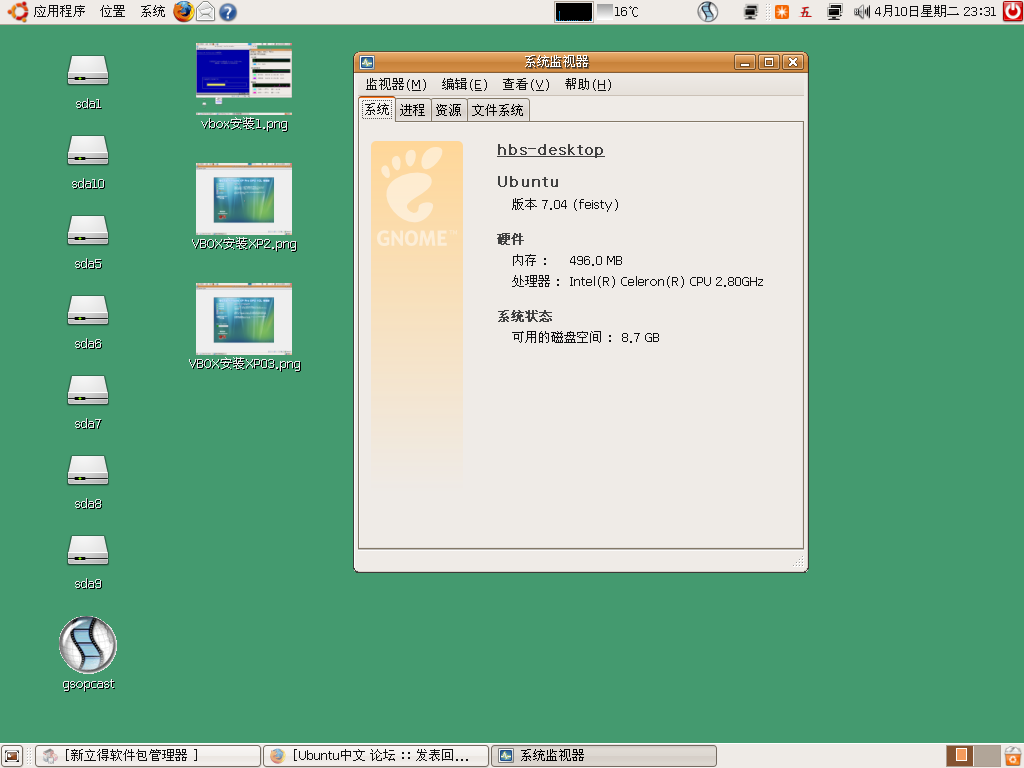Image resolution: width=1024 pixels, height=768 pixels.
Task: Open the volume control speaker icon
Action: (861, 12)
